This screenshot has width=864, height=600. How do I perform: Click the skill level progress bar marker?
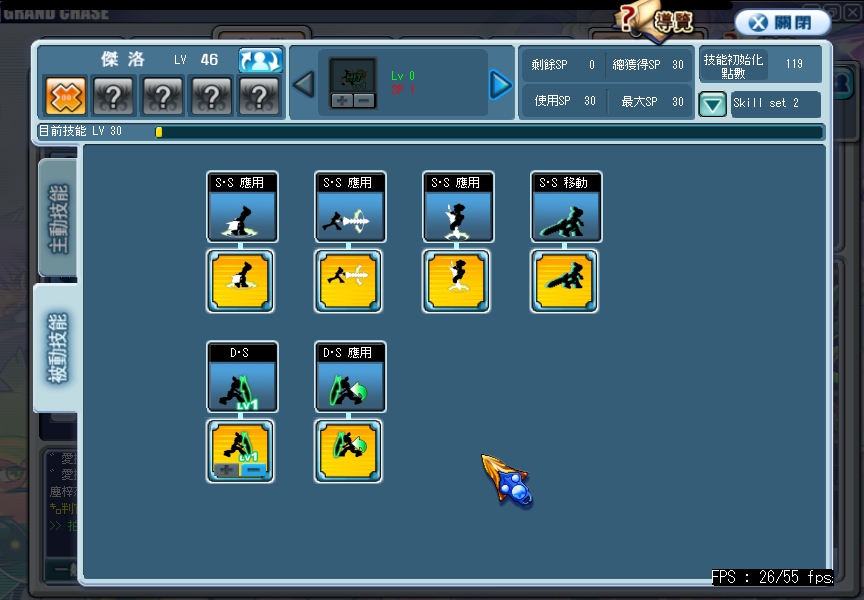[x=159, y=132]
